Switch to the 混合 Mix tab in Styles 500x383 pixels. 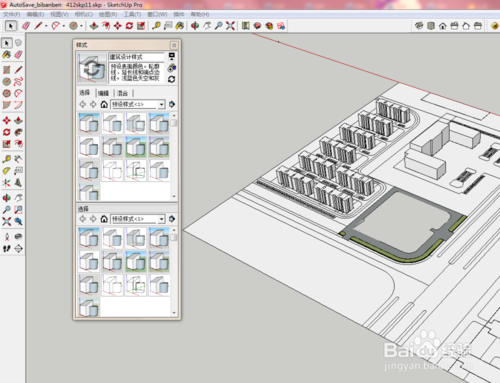pos(122,93)
